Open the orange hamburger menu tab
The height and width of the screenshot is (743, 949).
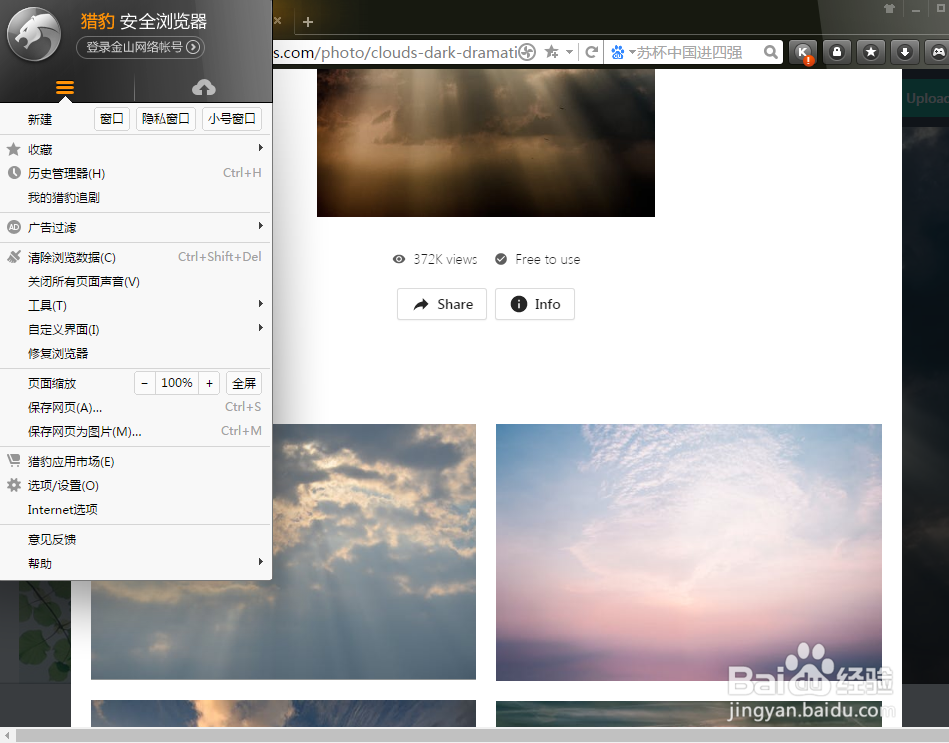(x=65, y=88)
